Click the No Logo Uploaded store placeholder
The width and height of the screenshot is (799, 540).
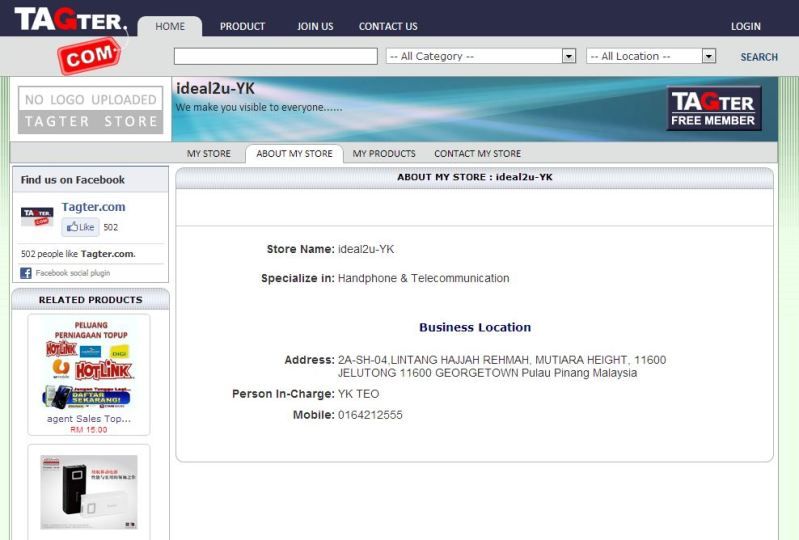pyautogui.click(x=90, y=110)
